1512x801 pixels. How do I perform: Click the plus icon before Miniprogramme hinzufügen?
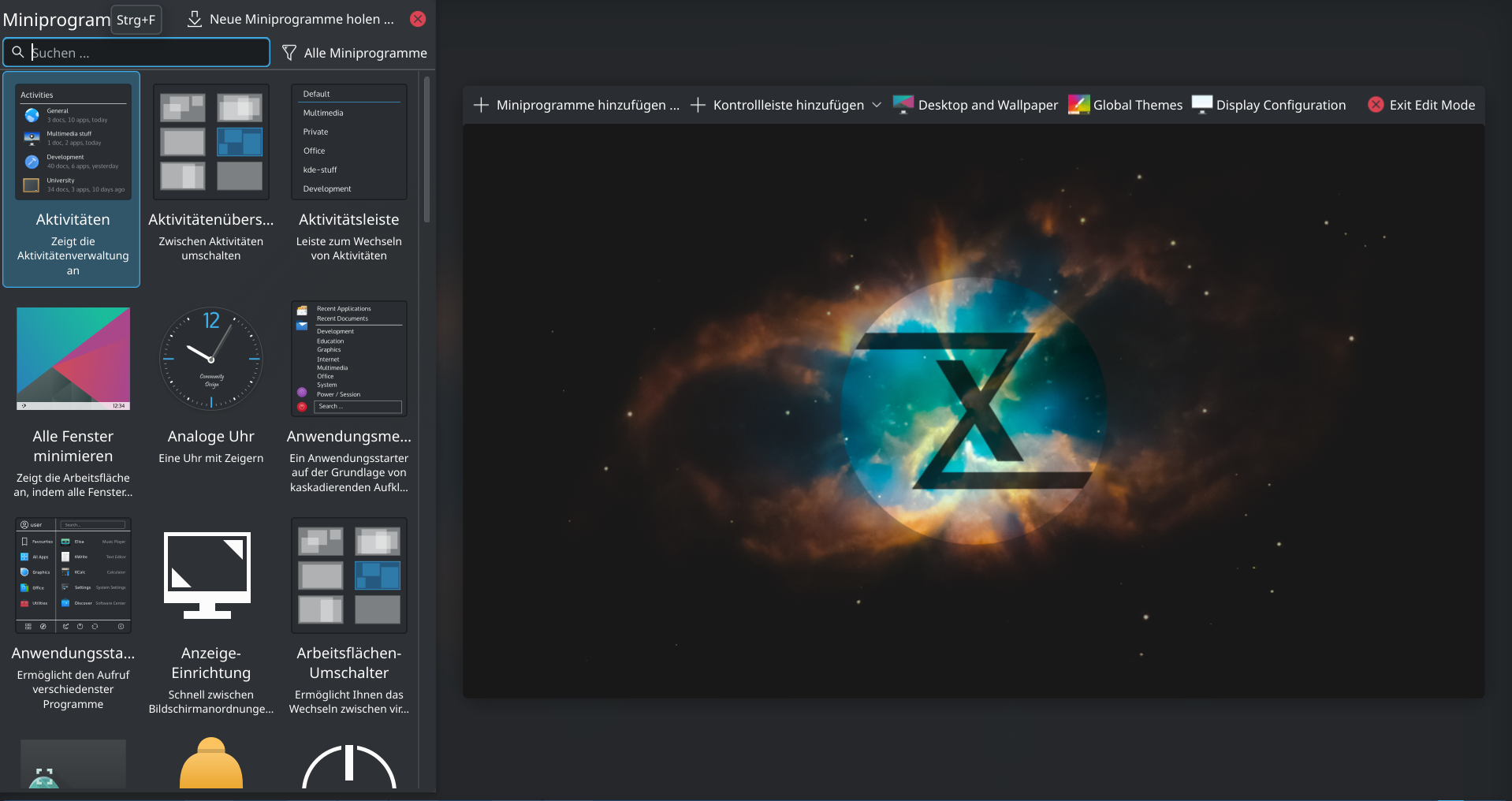click(x=481, y=105)
